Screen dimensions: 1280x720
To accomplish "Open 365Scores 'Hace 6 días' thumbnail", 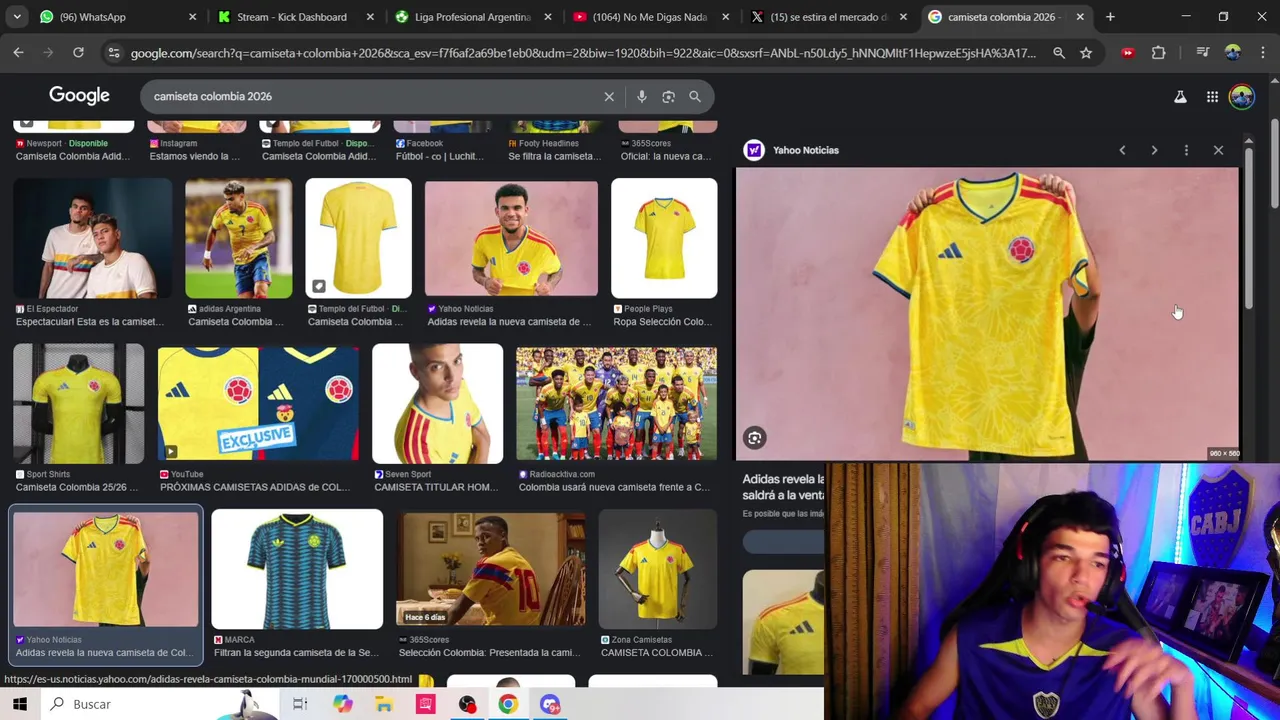I will 491,569.
